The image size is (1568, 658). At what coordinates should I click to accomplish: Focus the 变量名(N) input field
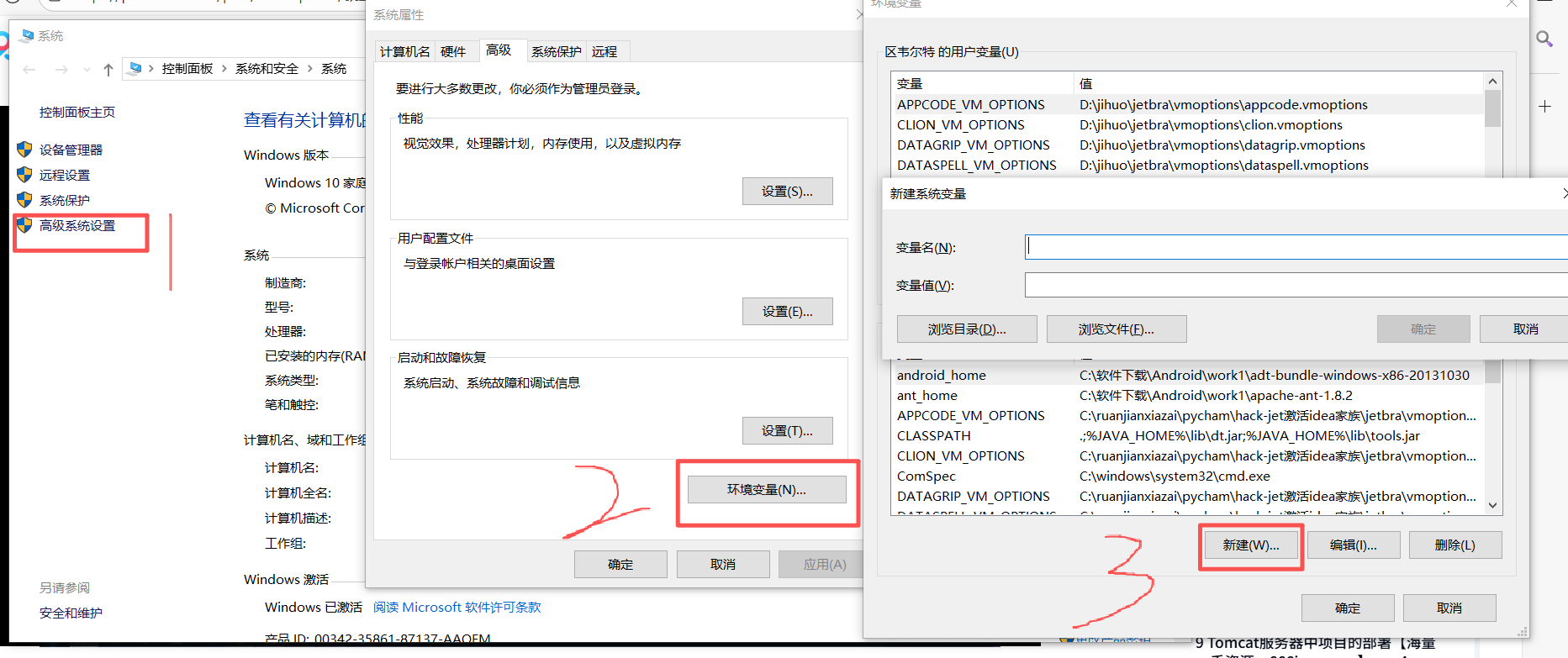pyautogui.click(x=1296, y=247)
